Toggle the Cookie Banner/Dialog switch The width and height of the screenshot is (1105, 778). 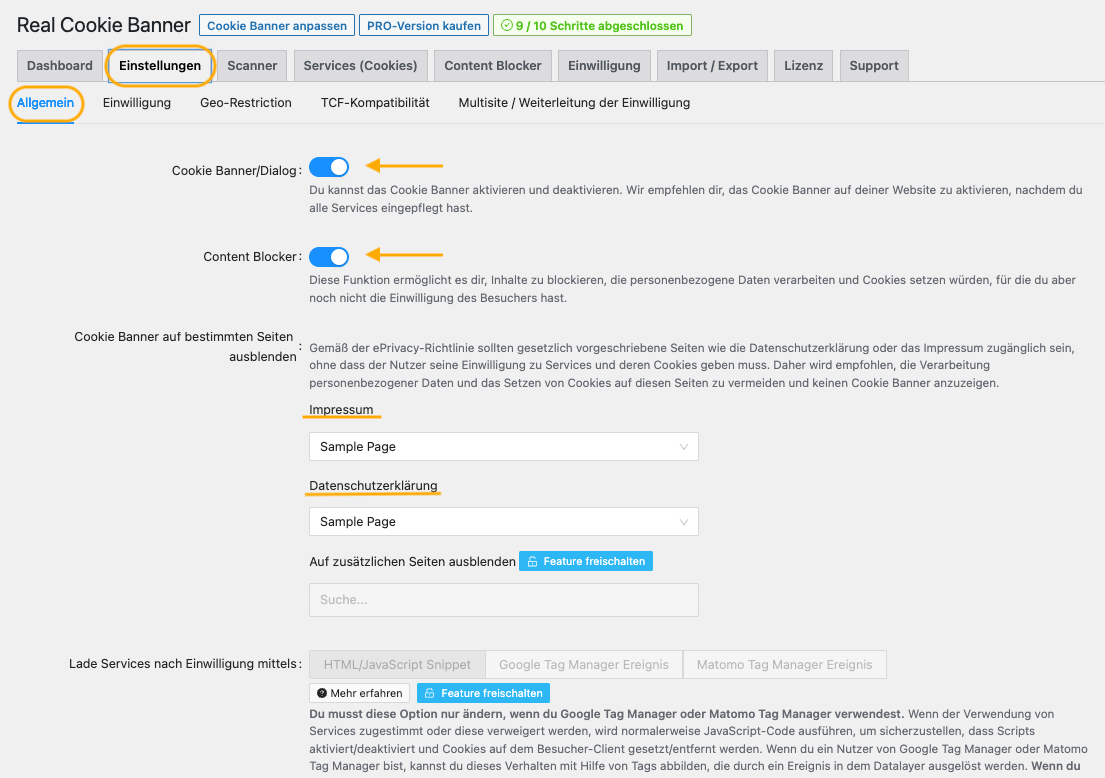click(x=329, y=167)
